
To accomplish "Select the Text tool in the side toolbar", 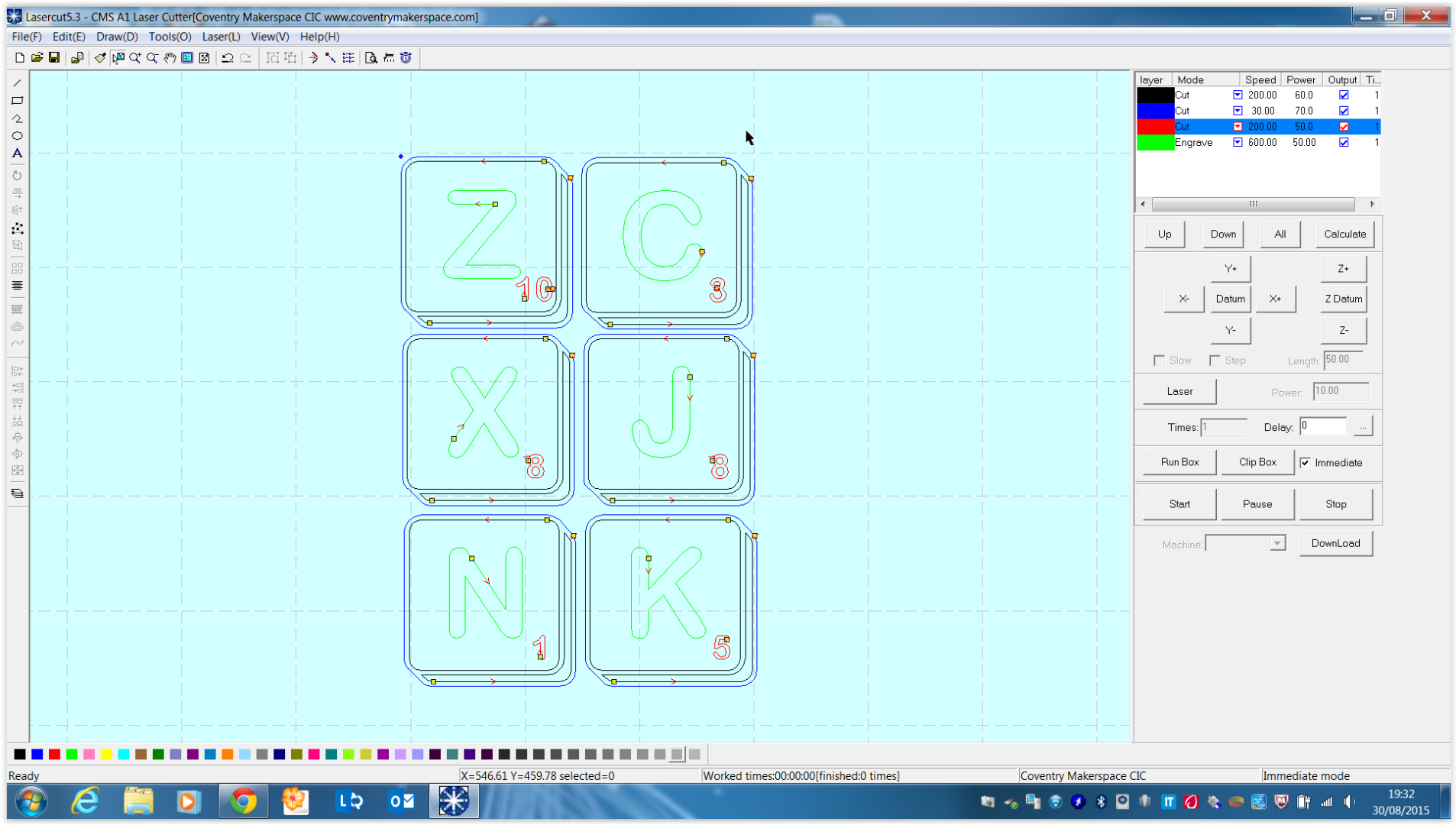I will click(17, 153).
